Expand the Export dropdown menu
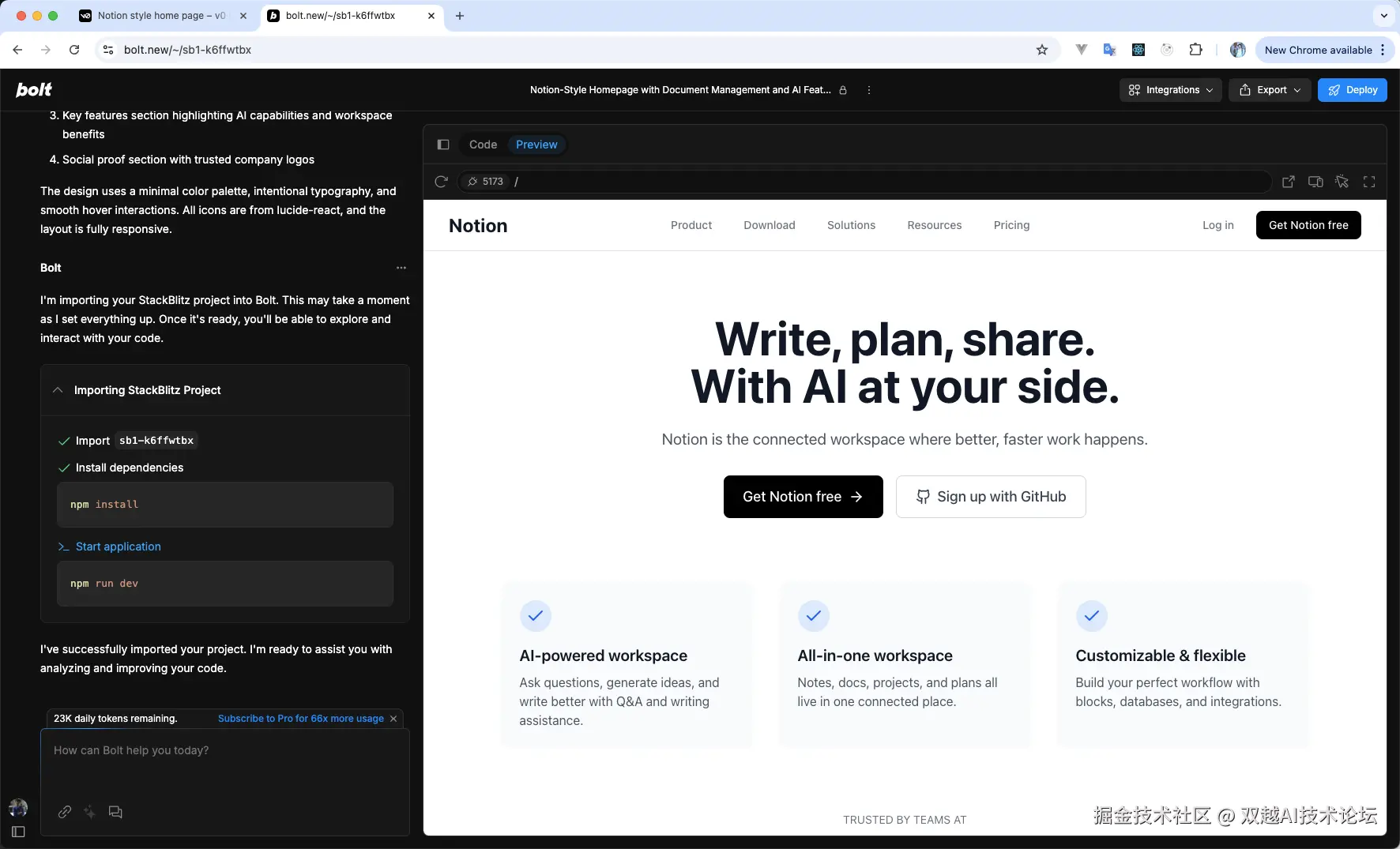1400x849 pixels. 1269,90
